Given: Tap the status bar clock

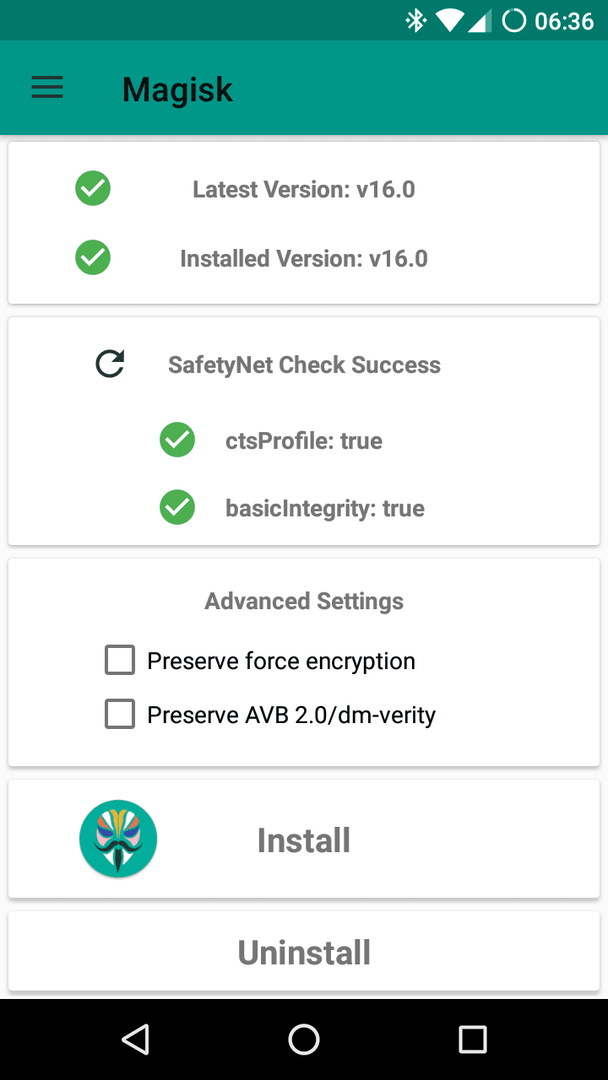Looking at the screenshot, I should coord(565,21).
